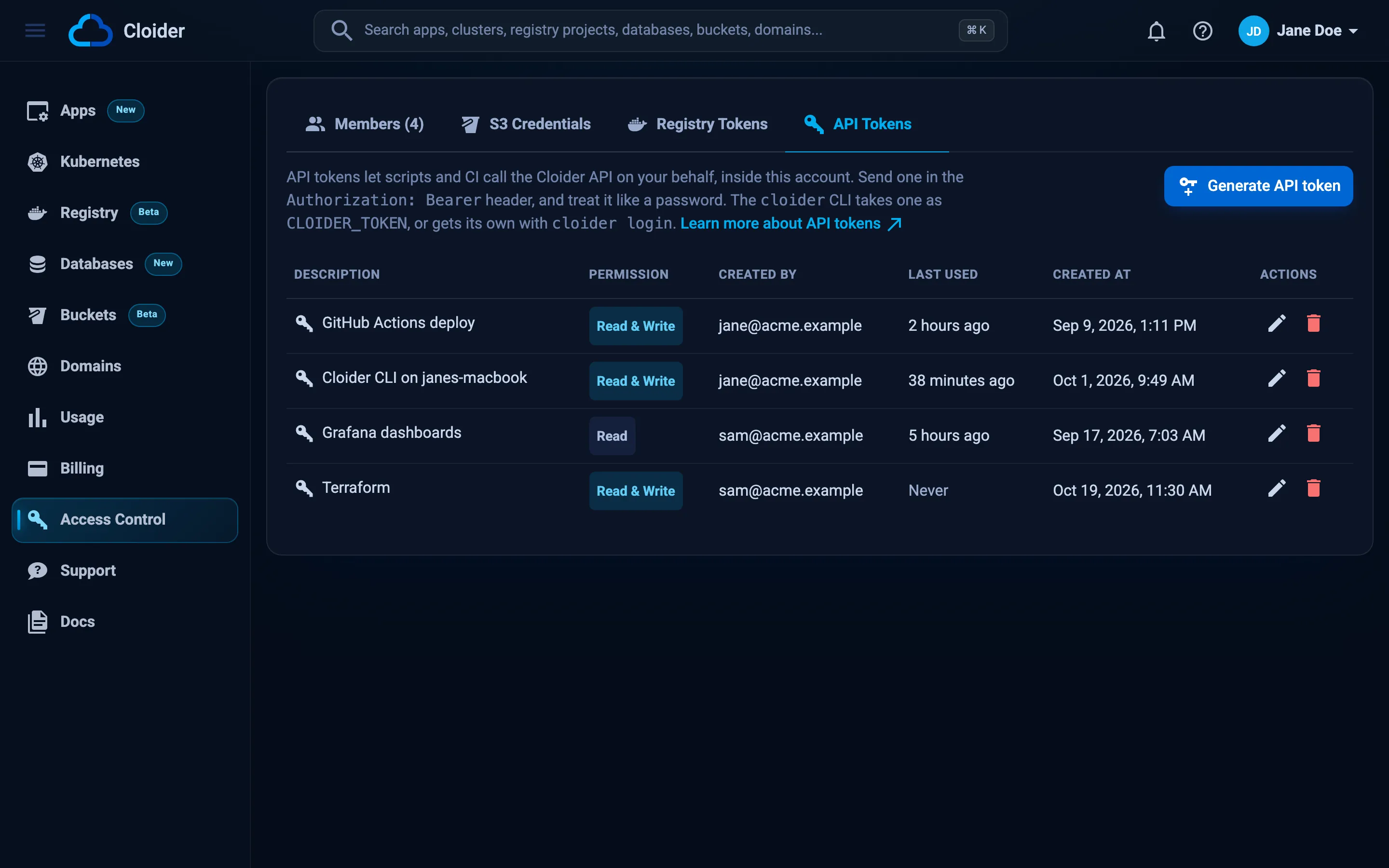Switch to the Members (4) tab
The height and width of the screenshot is (868, 1389).
365,124
